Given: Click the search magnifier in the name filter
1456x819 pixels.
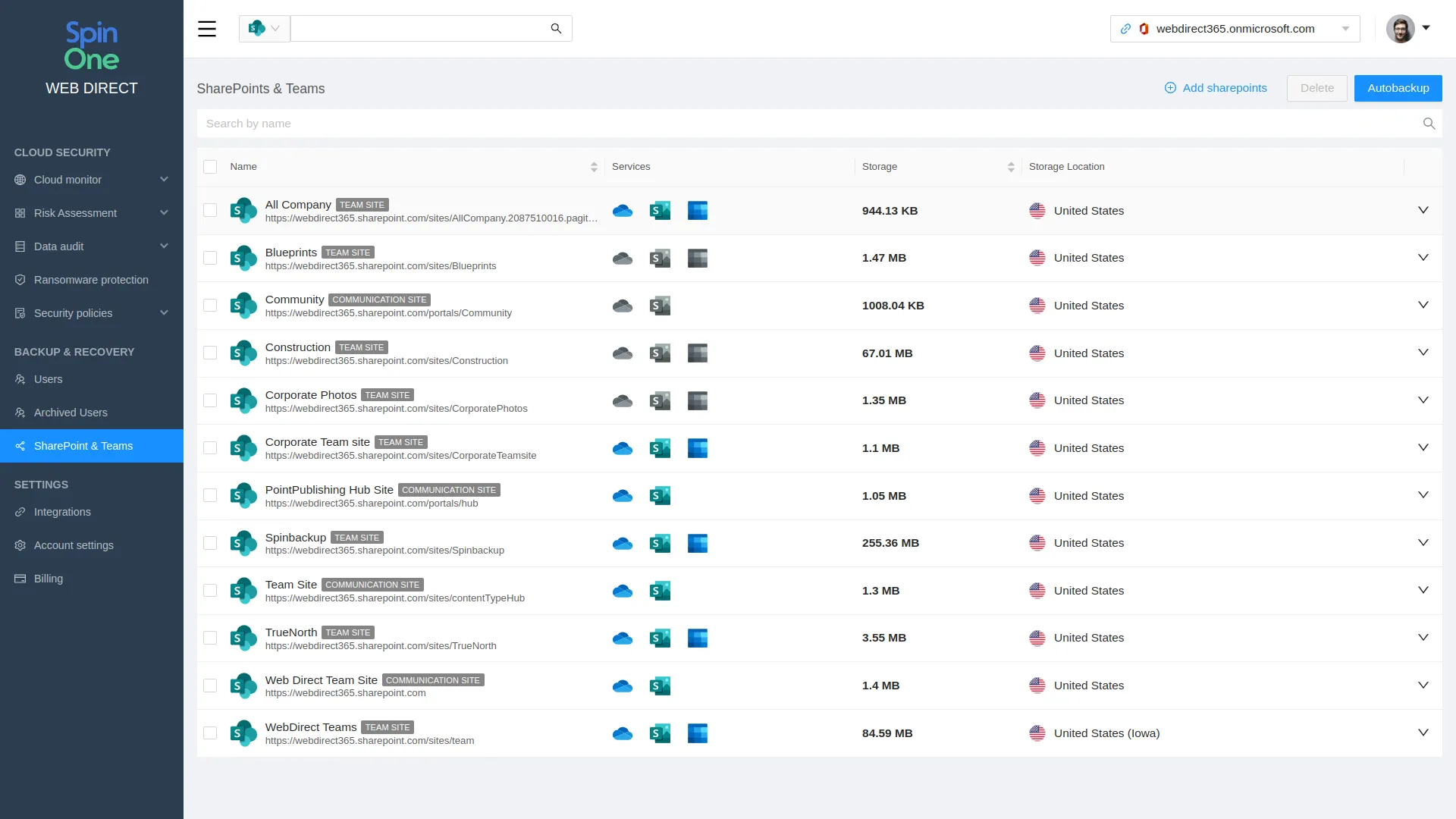Looking at the screenshot, I should [1429, 123].
